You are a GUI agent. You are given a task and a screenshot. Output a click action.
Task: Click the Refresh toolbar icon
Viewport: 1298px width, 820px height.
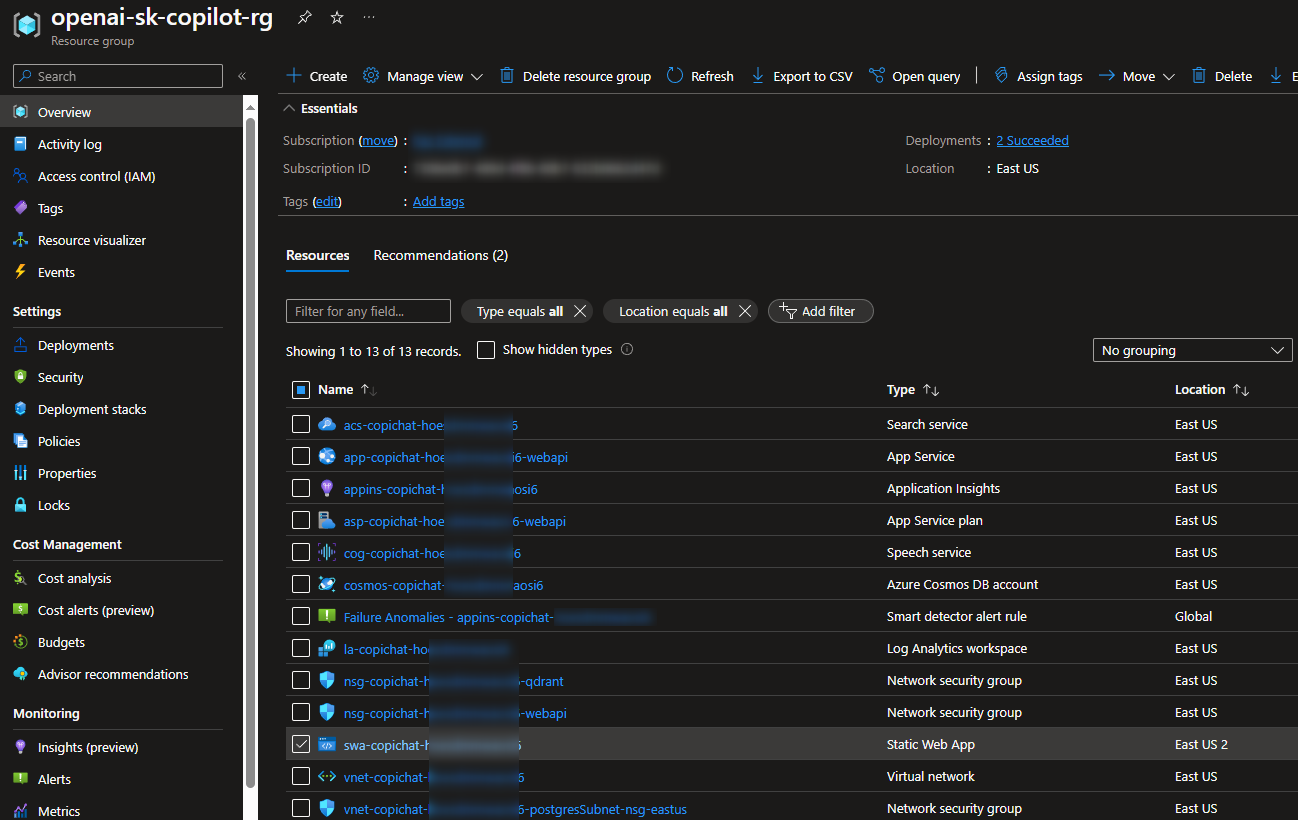coord(675,76)
